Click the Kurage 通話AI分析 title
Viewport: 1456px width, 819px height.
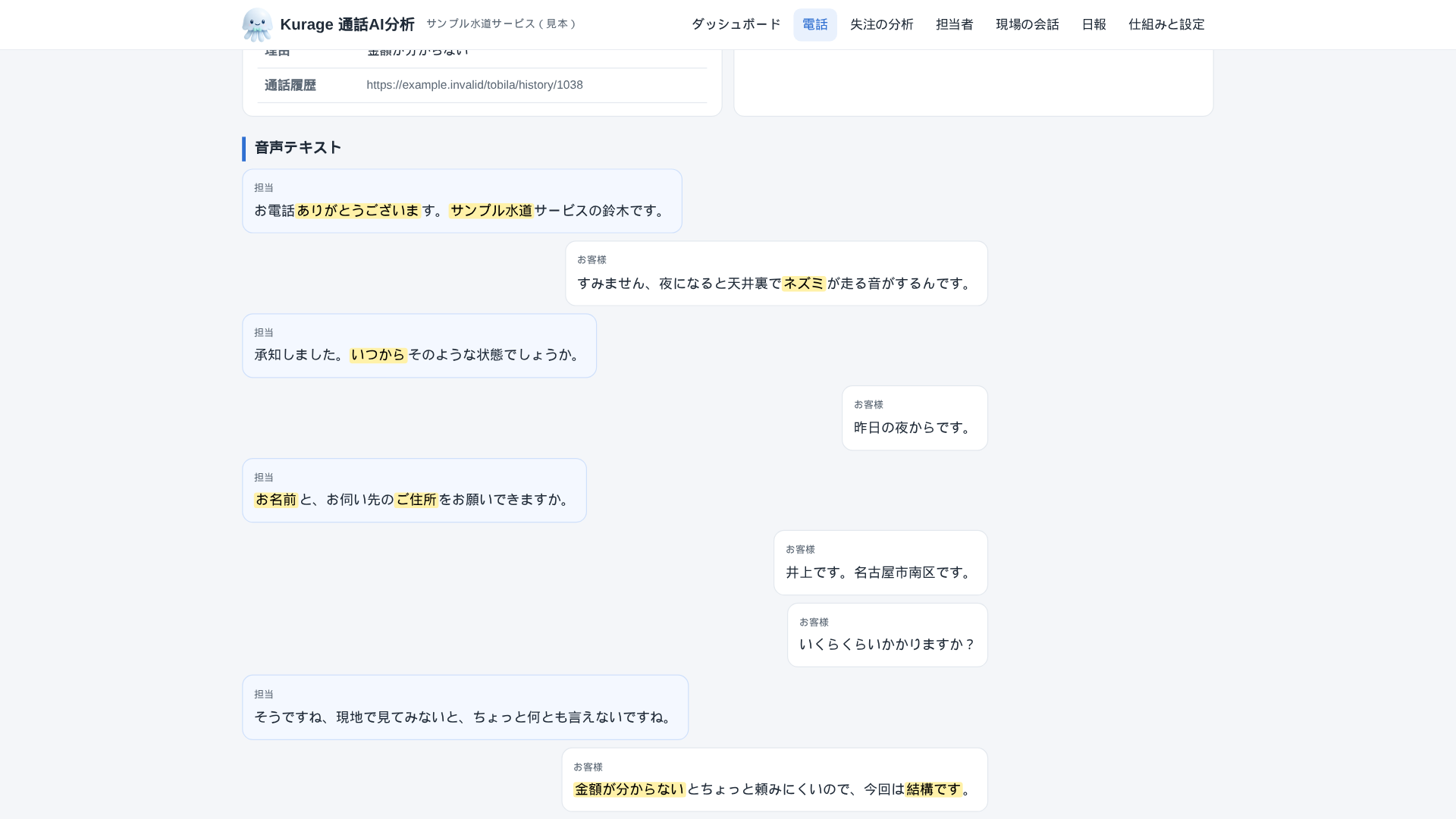[x=347, y=24]
